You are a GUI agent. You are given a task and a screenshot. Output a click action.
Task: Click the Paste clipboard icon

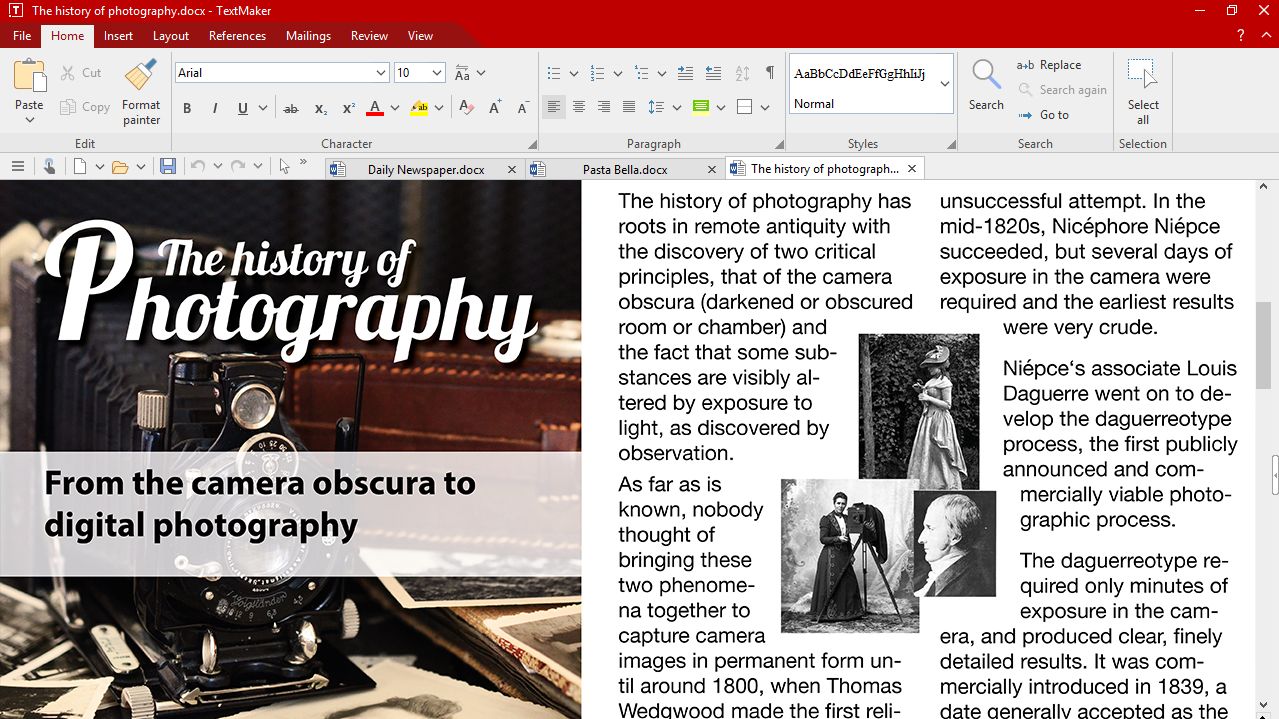pos(29,77)
